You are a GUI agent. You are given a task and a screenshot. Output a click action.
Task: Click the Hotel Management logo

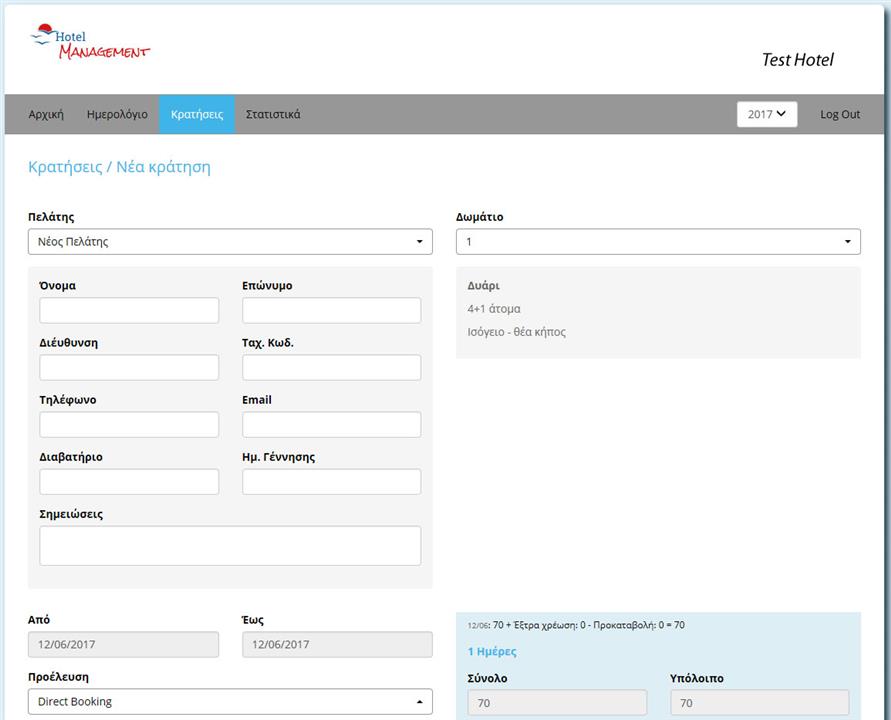(90, 42)
